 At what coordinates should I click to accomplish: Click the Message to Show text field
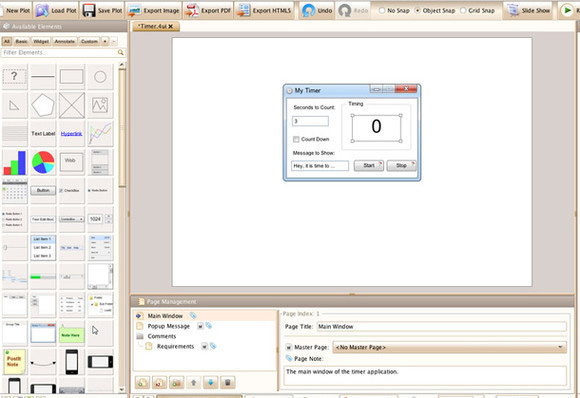[320, 166]
